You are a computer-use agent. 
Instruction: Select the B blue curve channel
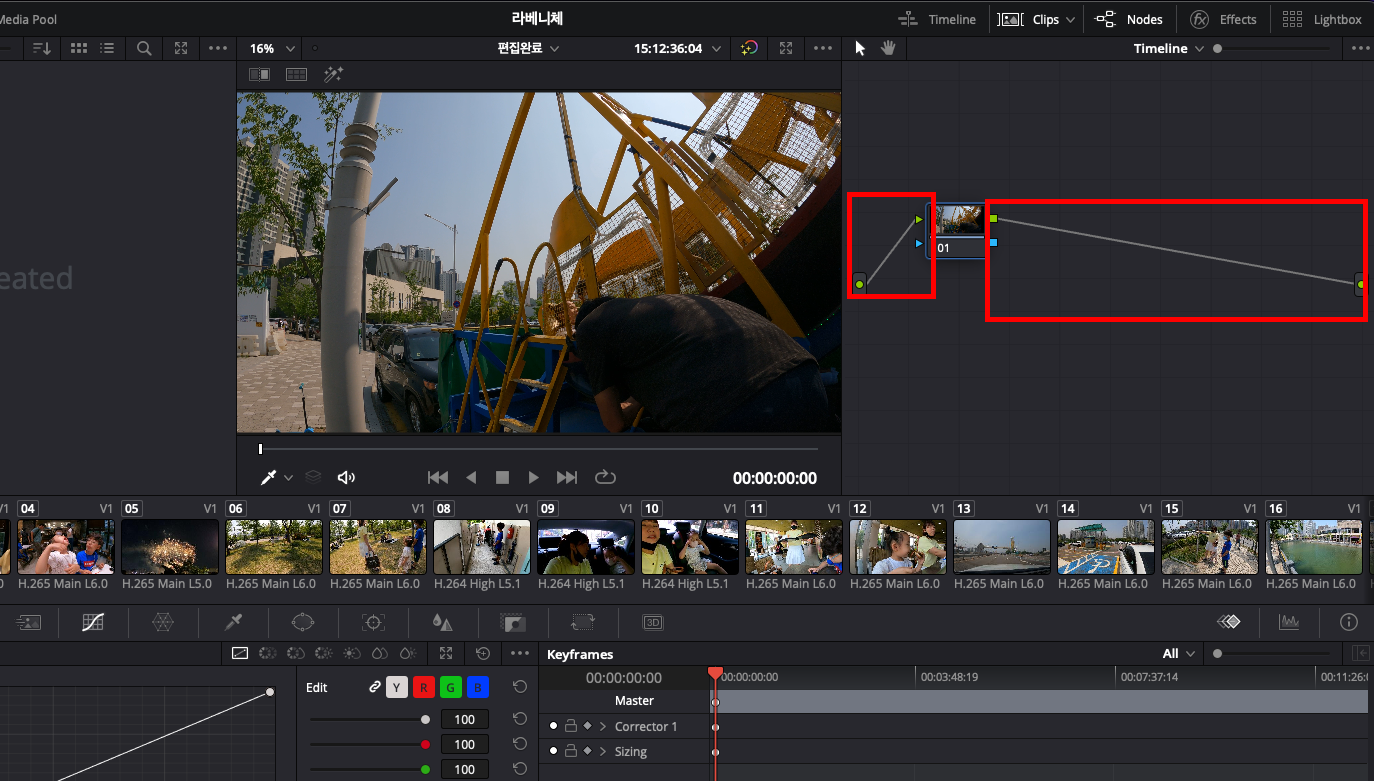pos(478,687)
